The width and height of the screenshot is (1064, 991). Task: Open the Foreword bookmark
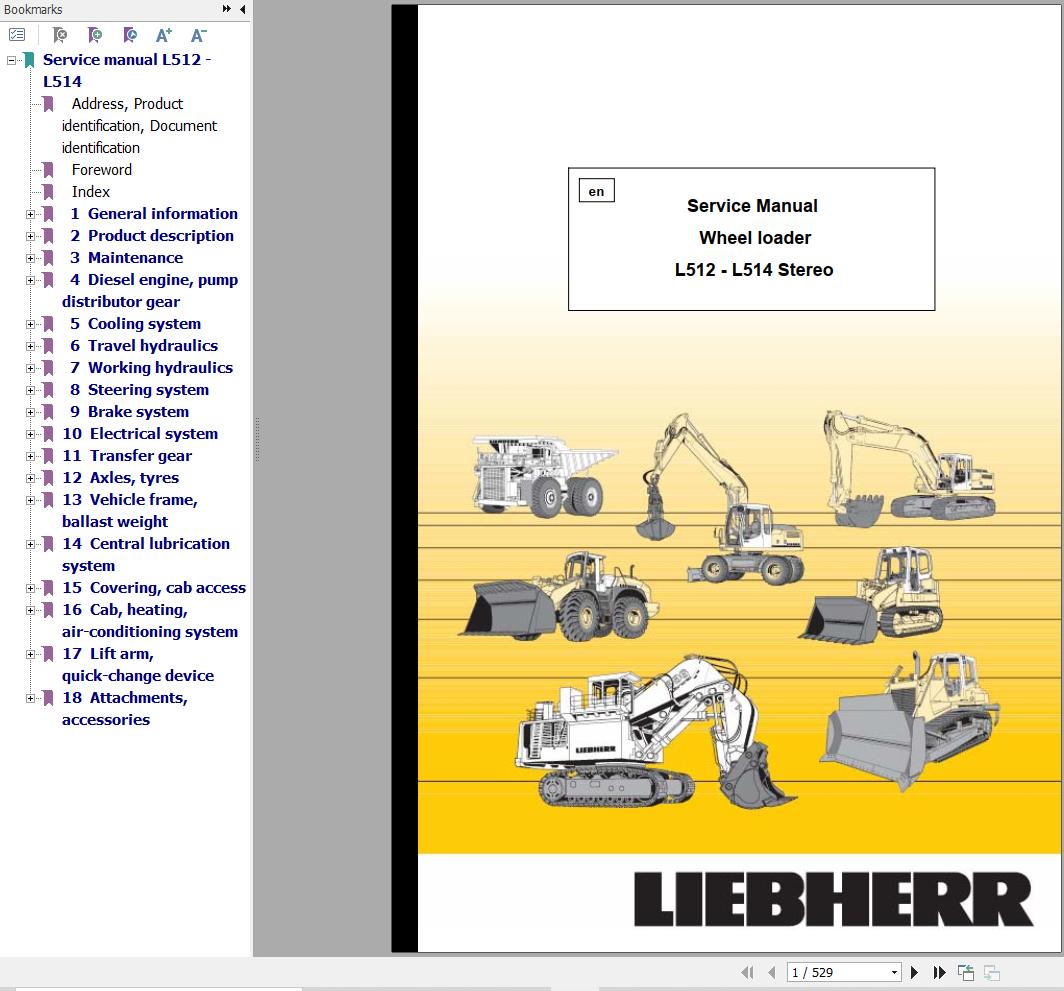click(x=102, y=170)
